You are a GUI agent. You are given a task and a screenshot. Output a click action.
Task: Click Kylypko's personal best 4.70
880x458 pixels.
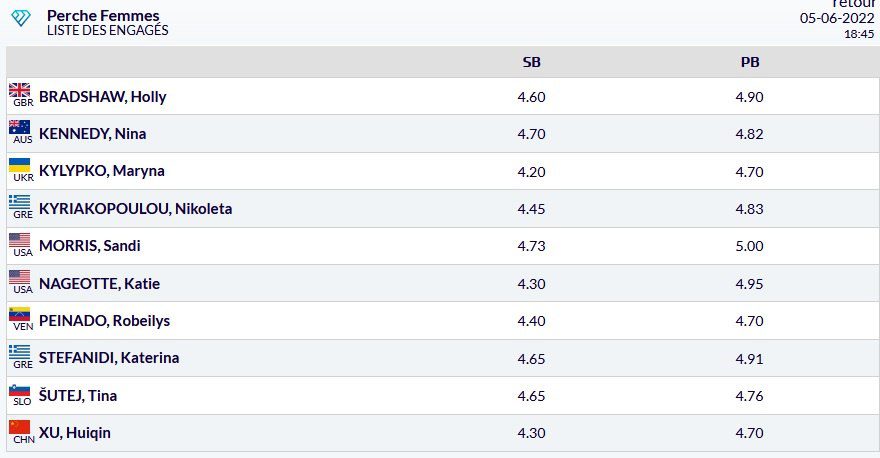749,172
